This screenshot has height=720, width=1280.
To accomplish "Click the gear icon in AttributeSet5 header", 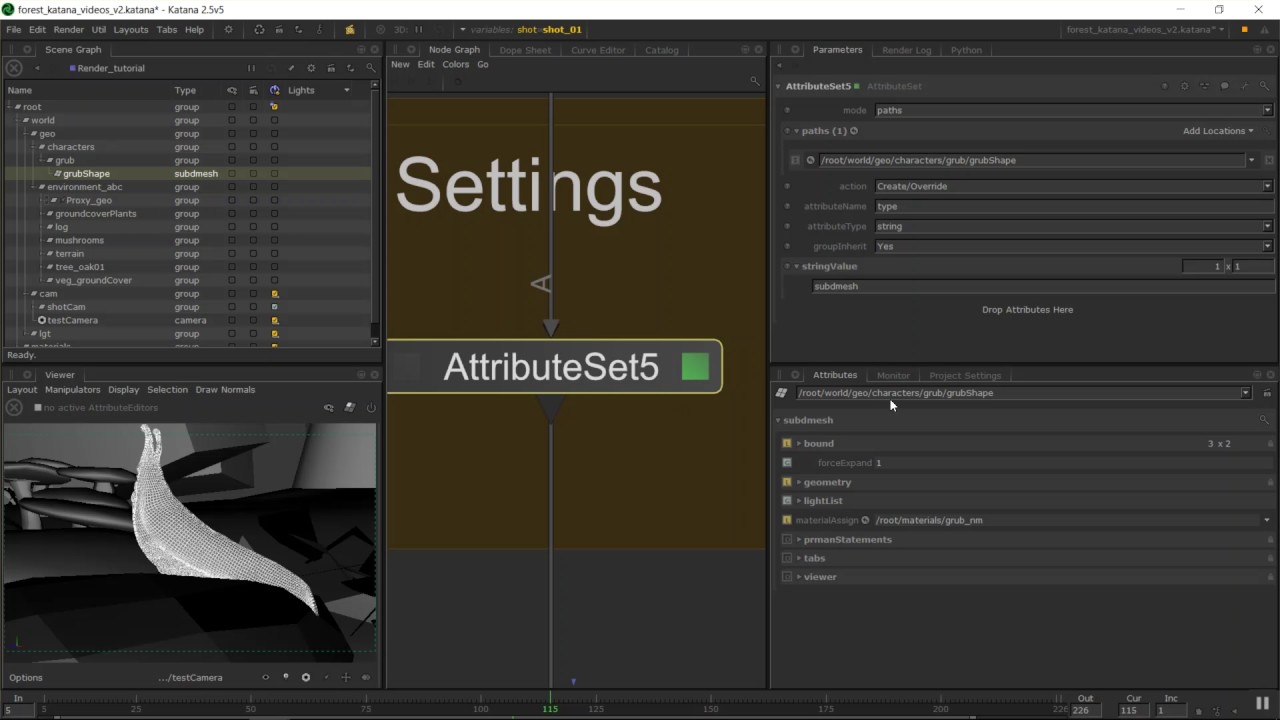I will [1185, 86].
